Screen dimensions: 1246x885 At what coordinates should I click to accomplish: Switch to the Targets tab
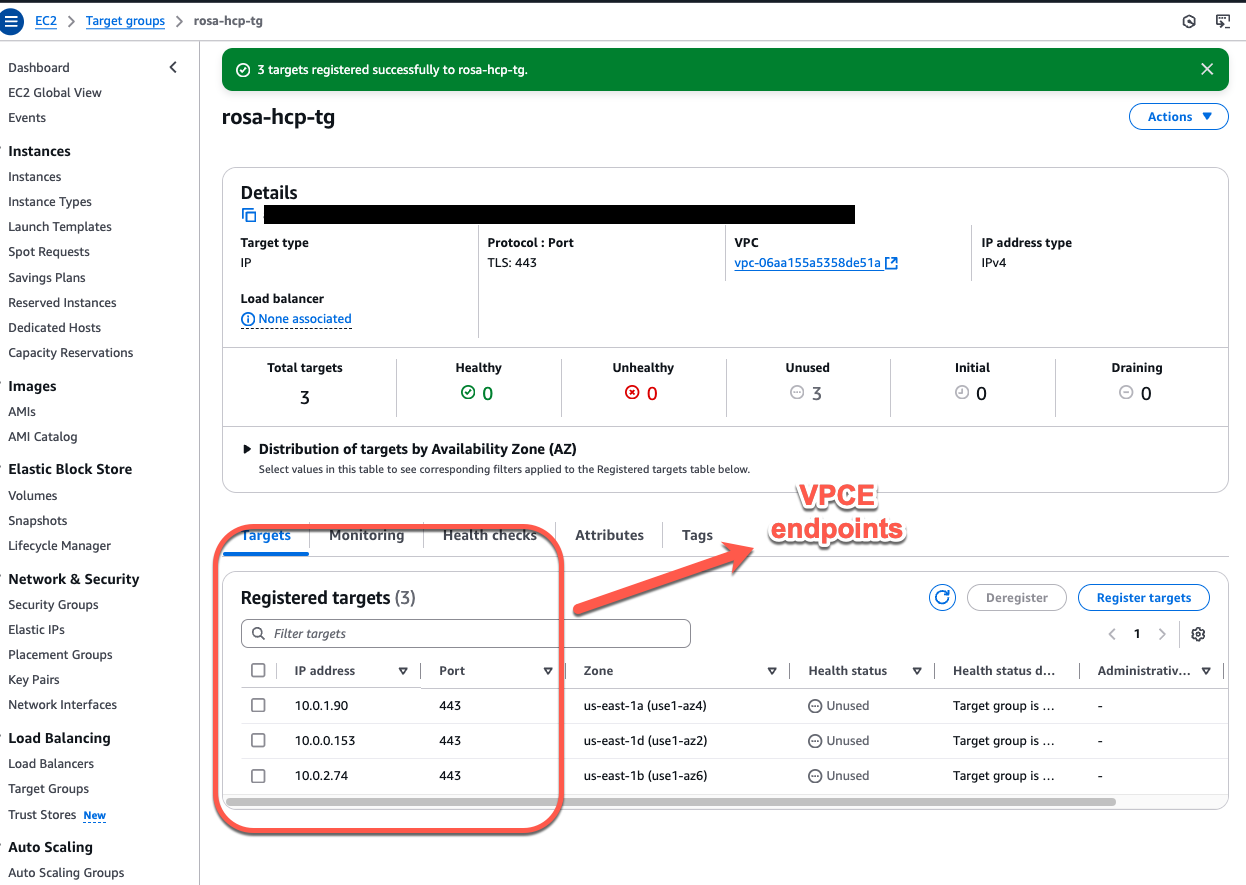coord(266,535)
